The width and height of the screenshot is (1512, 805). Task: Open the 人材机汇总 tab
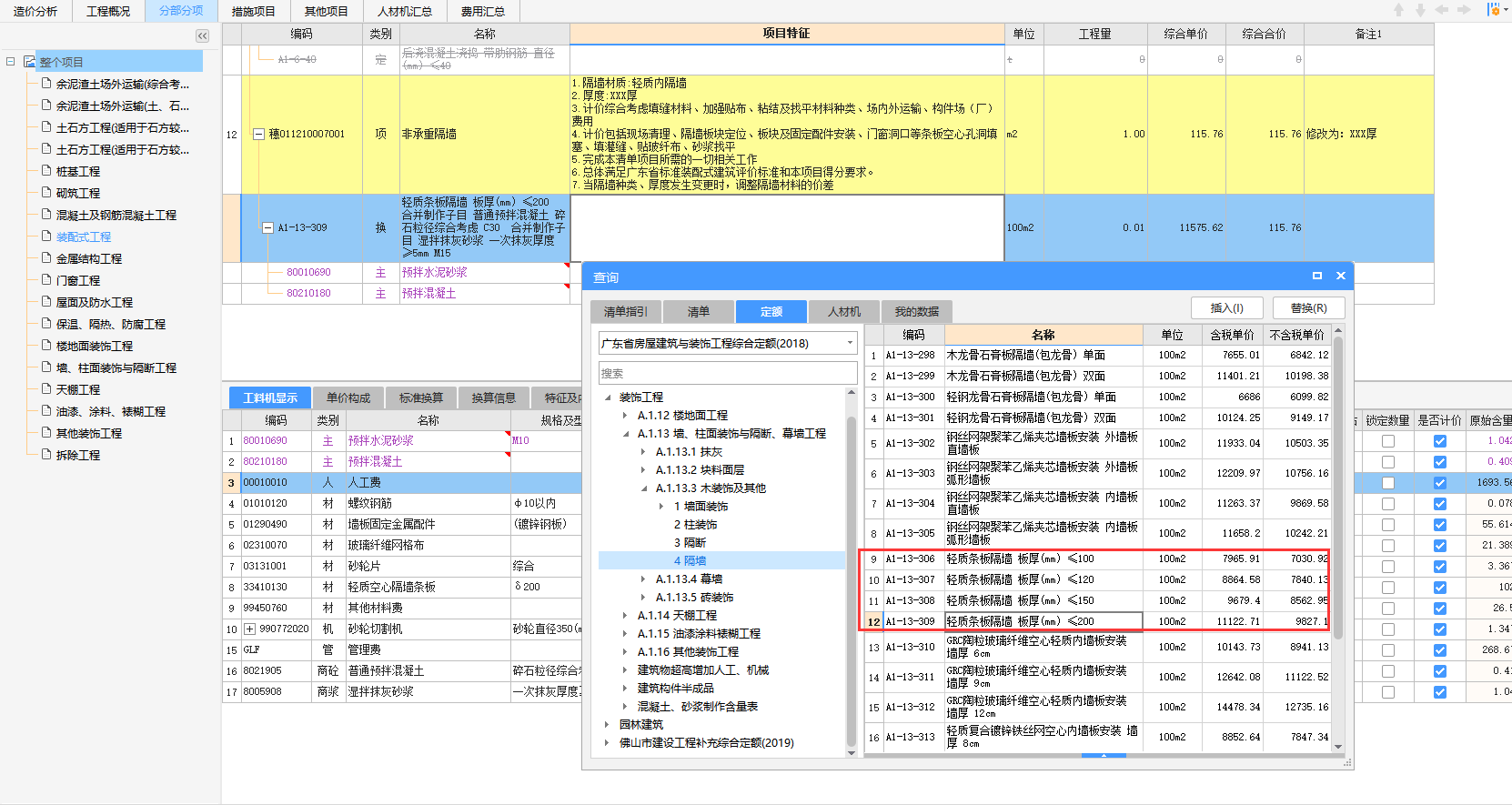pos(404,11)
